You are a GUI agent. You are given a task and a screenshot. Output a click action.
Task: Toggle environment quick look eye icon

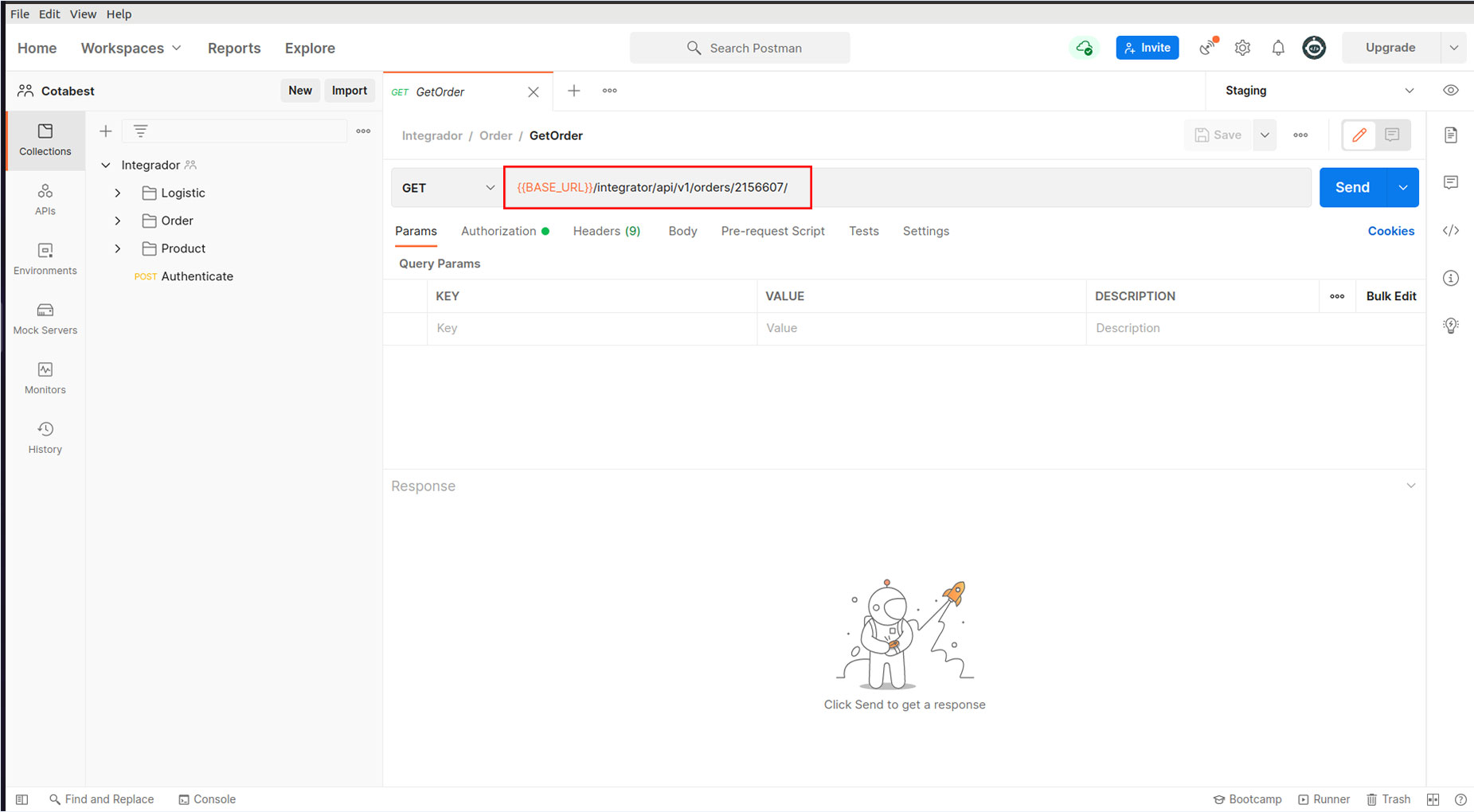coord(1451,90)
